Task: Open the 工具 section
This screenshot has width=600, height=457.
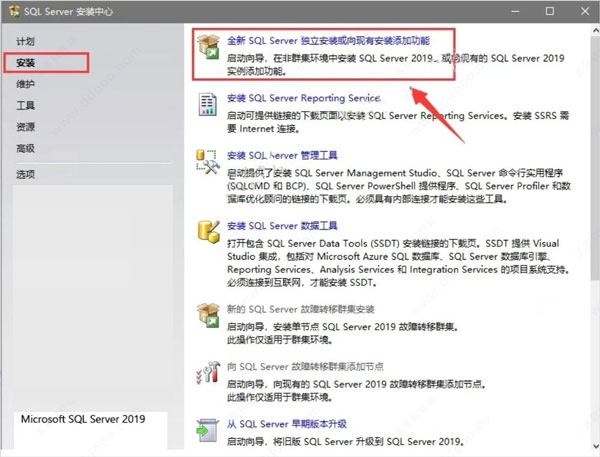Action: [26, 105]
